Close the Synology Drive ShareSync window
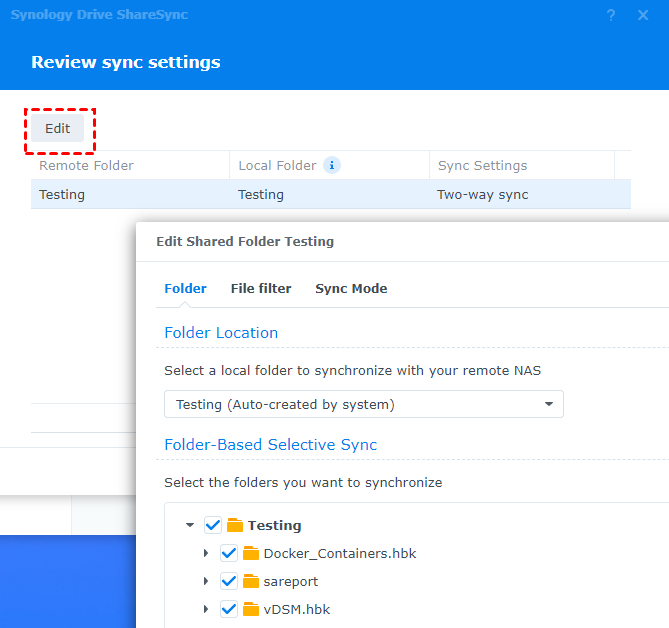669x628 pixels. tap(643, 15)
